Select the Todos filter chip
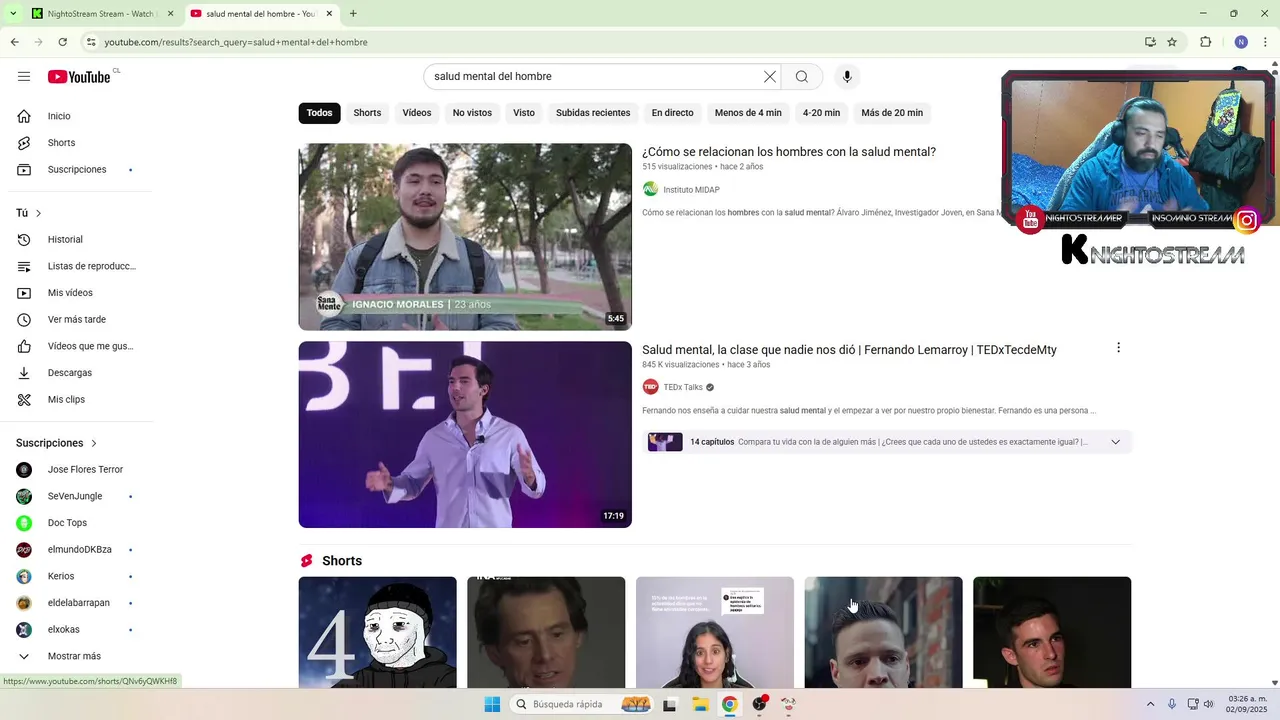Viewport: 1280px width, 720px height. pyautogui.click(x=319, y=113)
